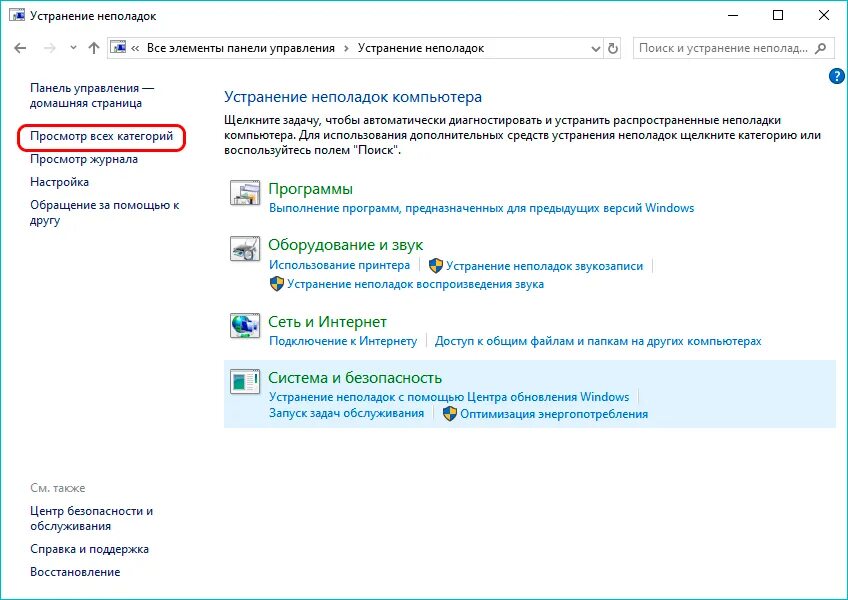The width and height of the screenshot is (848, 600).
Task: Click the Forward navigation arrow
Action: point(50,48)
